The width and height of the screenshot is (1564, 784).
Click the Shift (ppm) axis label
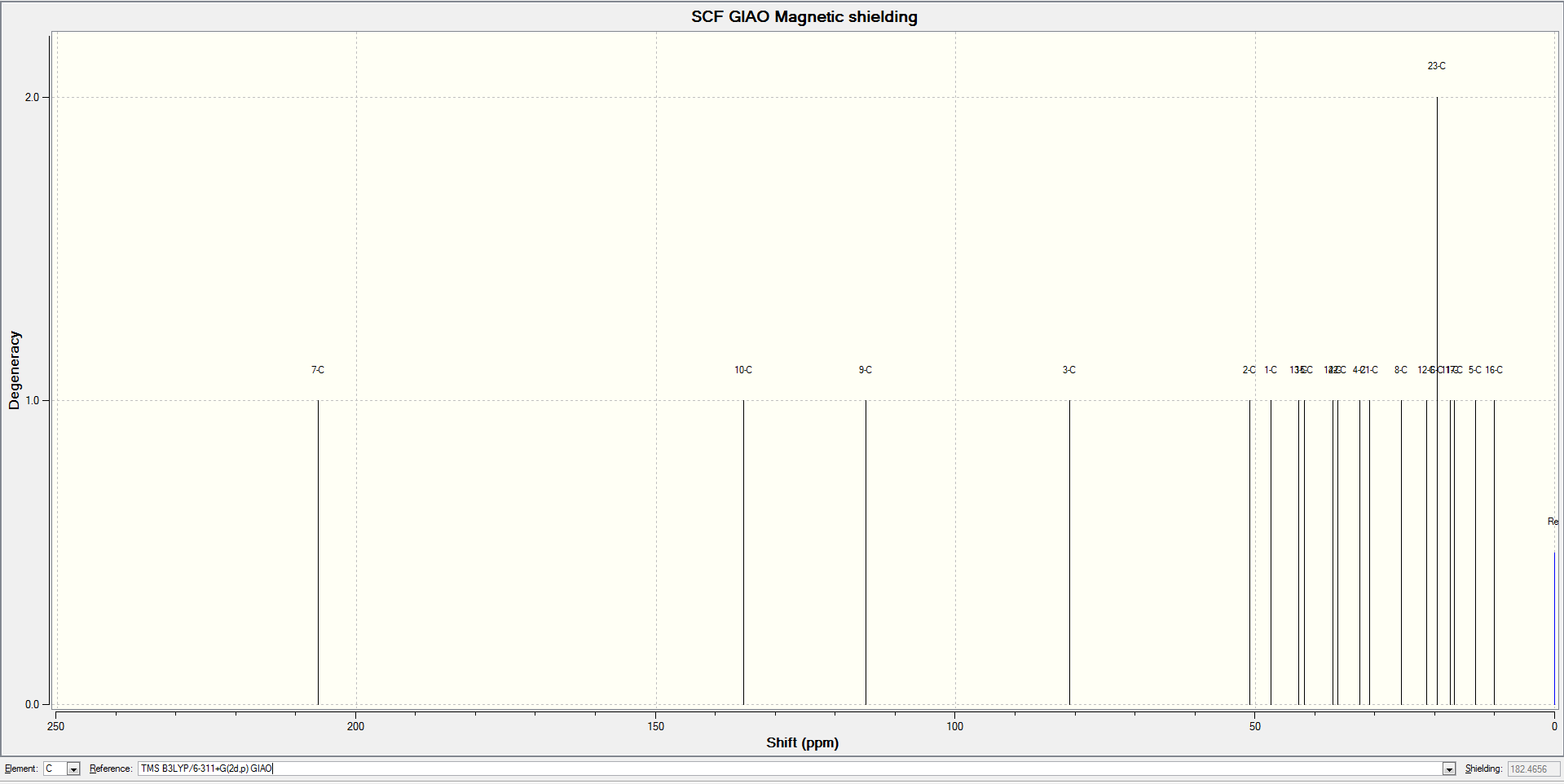coord(803,742)
